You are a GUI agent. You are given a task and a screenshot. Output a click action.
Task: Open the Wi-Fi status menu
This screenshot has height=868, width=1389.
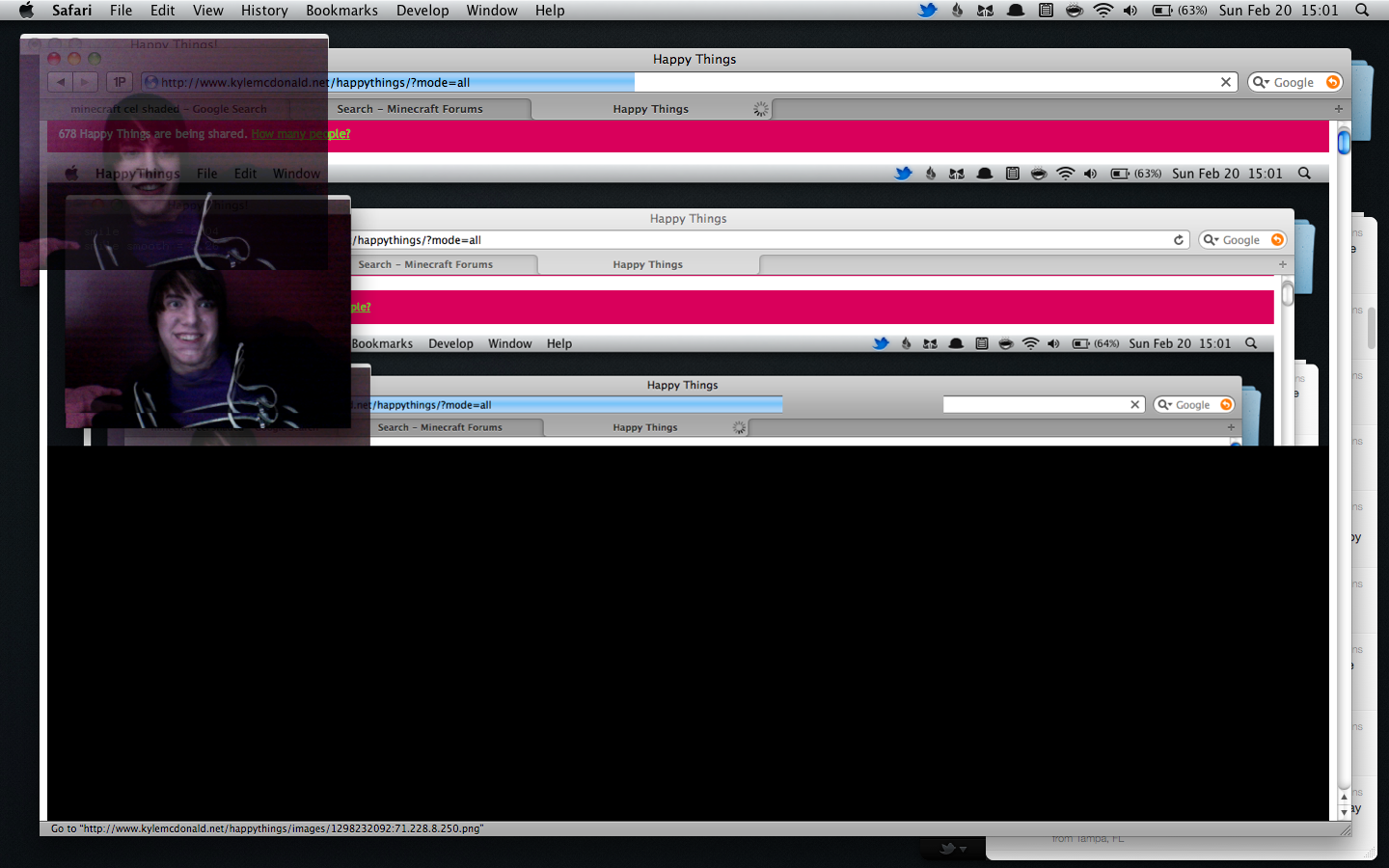pos(1103,11)
